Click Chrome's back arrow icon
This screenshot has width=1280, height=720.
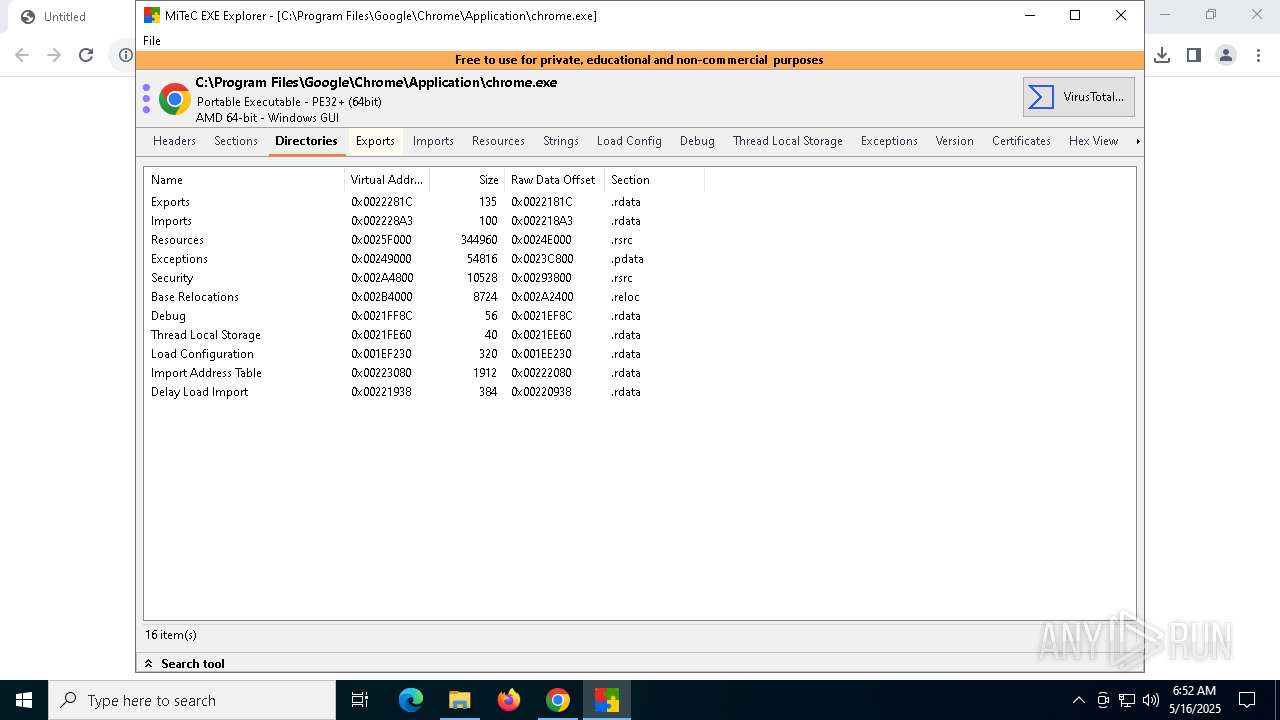pyautogui.click(x=22, y=55)
